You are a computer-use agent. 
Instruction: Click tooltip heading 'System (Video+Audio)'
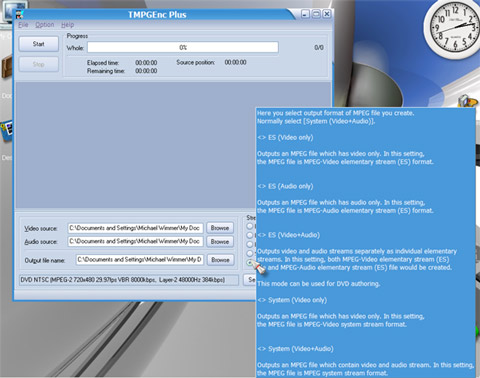tap(301, 349)
